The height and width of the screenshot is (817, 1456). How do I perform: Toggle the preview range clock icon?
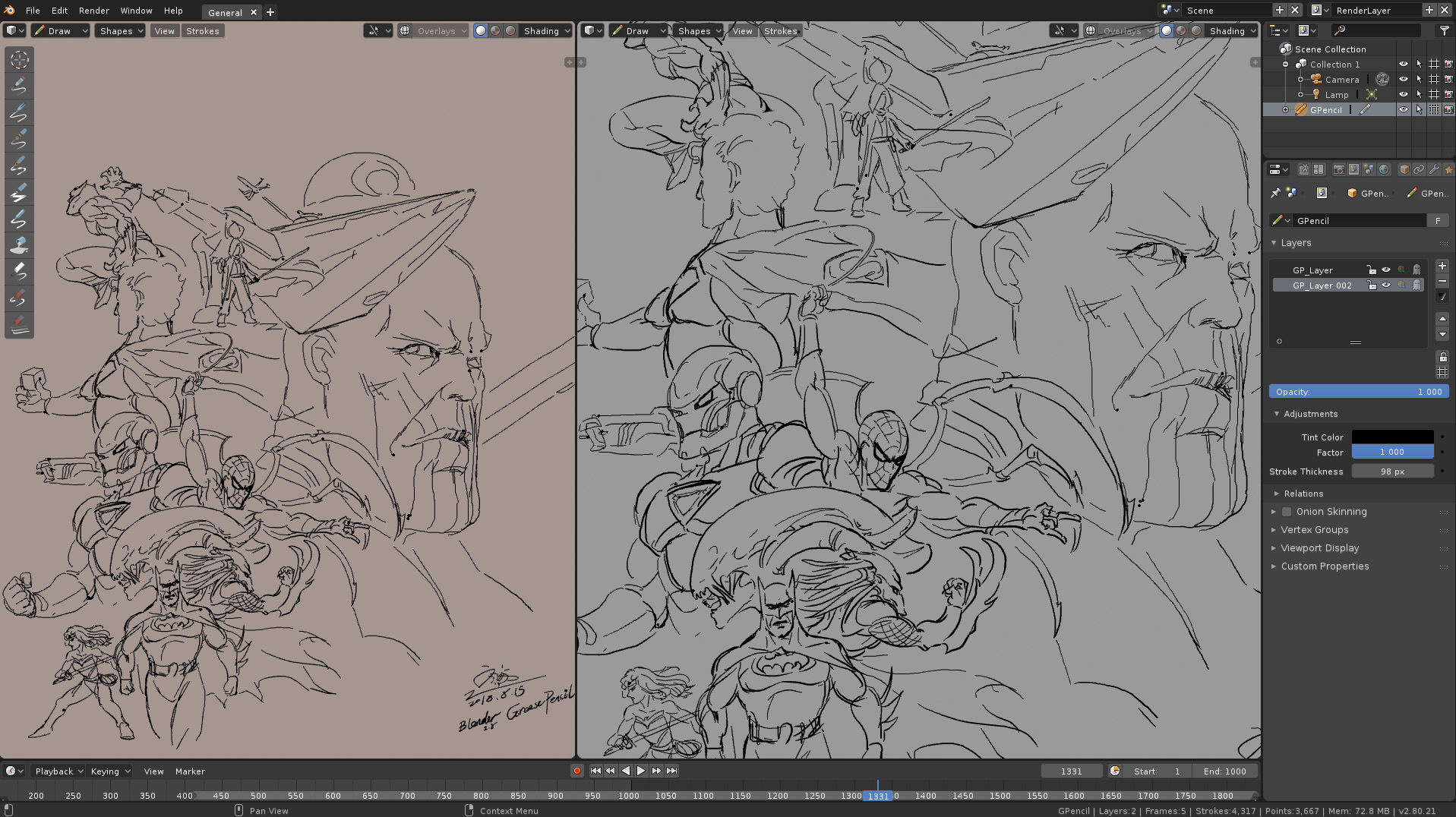(1115, 771)
